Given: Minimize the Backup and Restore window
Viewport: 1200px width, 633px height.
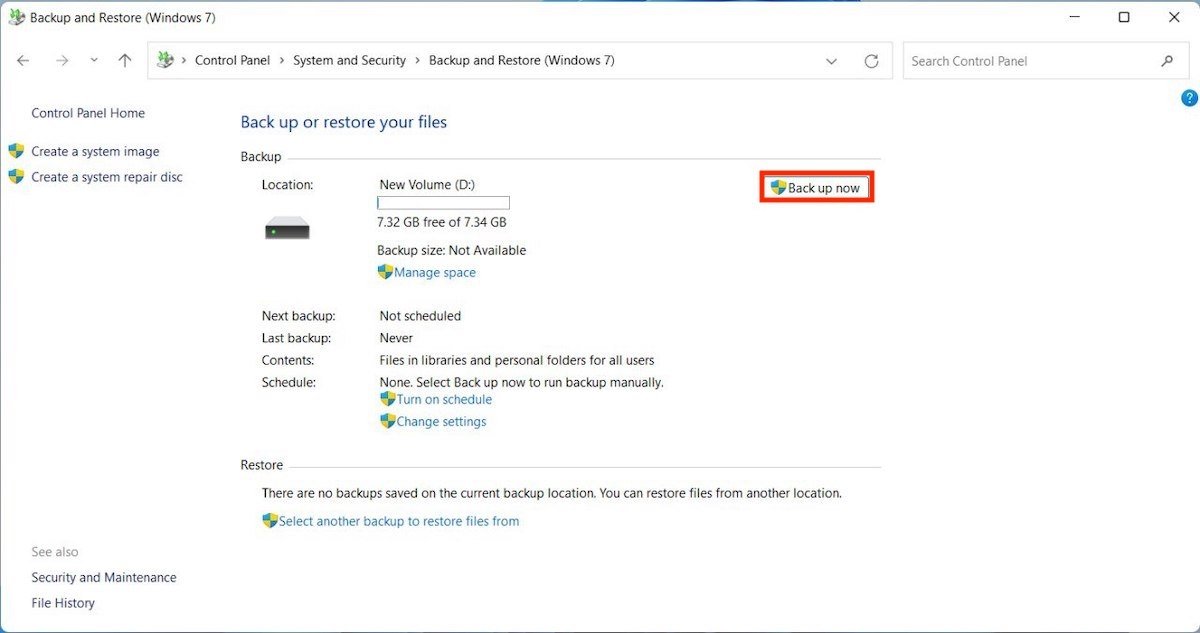Looking at the screenshot, I should point(1075,17).
